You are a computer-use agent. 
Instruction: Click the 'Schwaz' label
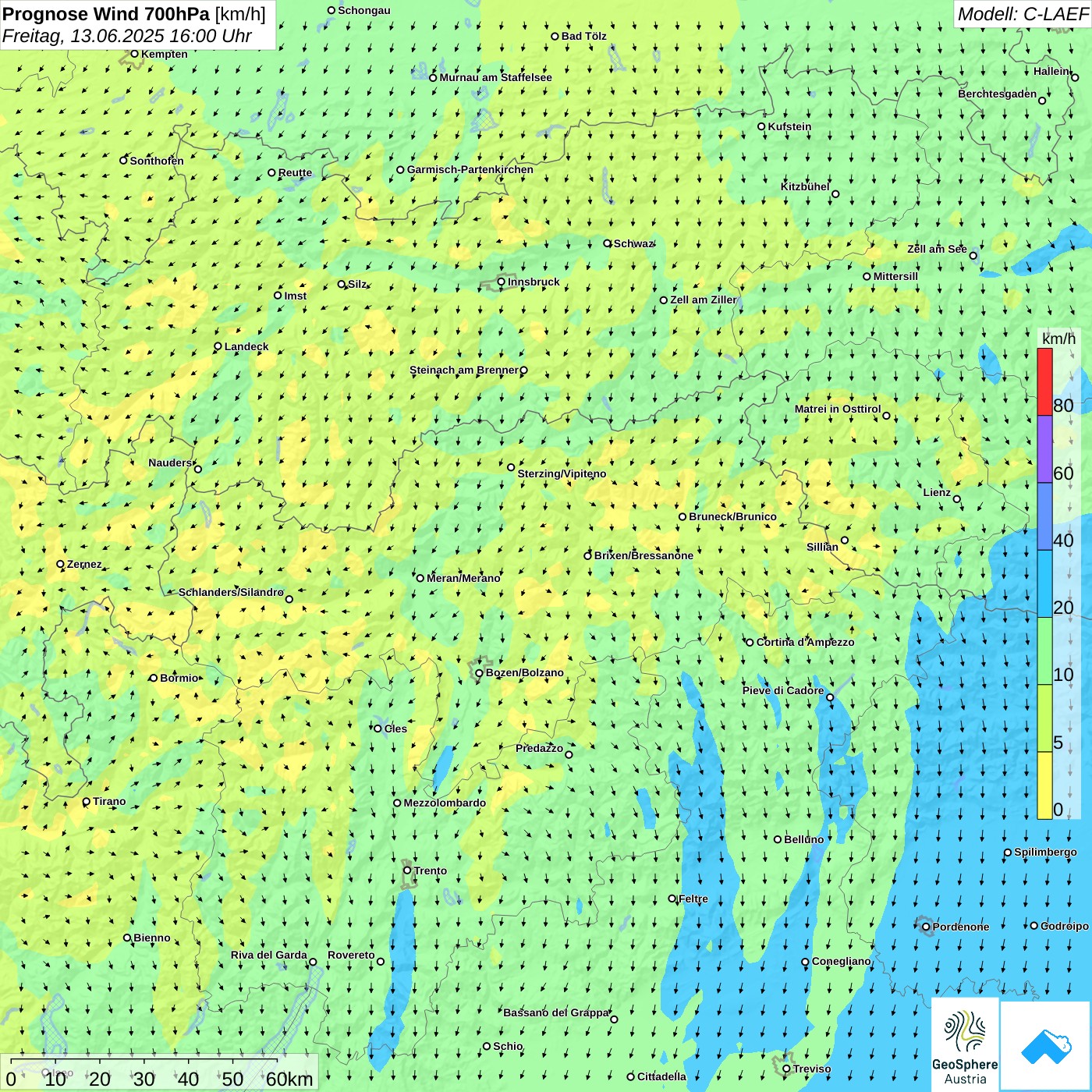(x=633, y=243)
